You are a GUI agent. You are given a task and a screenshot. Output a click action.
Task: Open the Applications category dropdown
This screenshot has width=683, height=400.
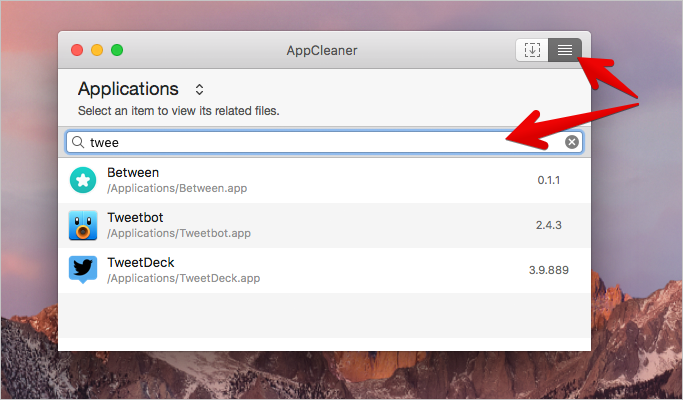click(x=199, y=89)
